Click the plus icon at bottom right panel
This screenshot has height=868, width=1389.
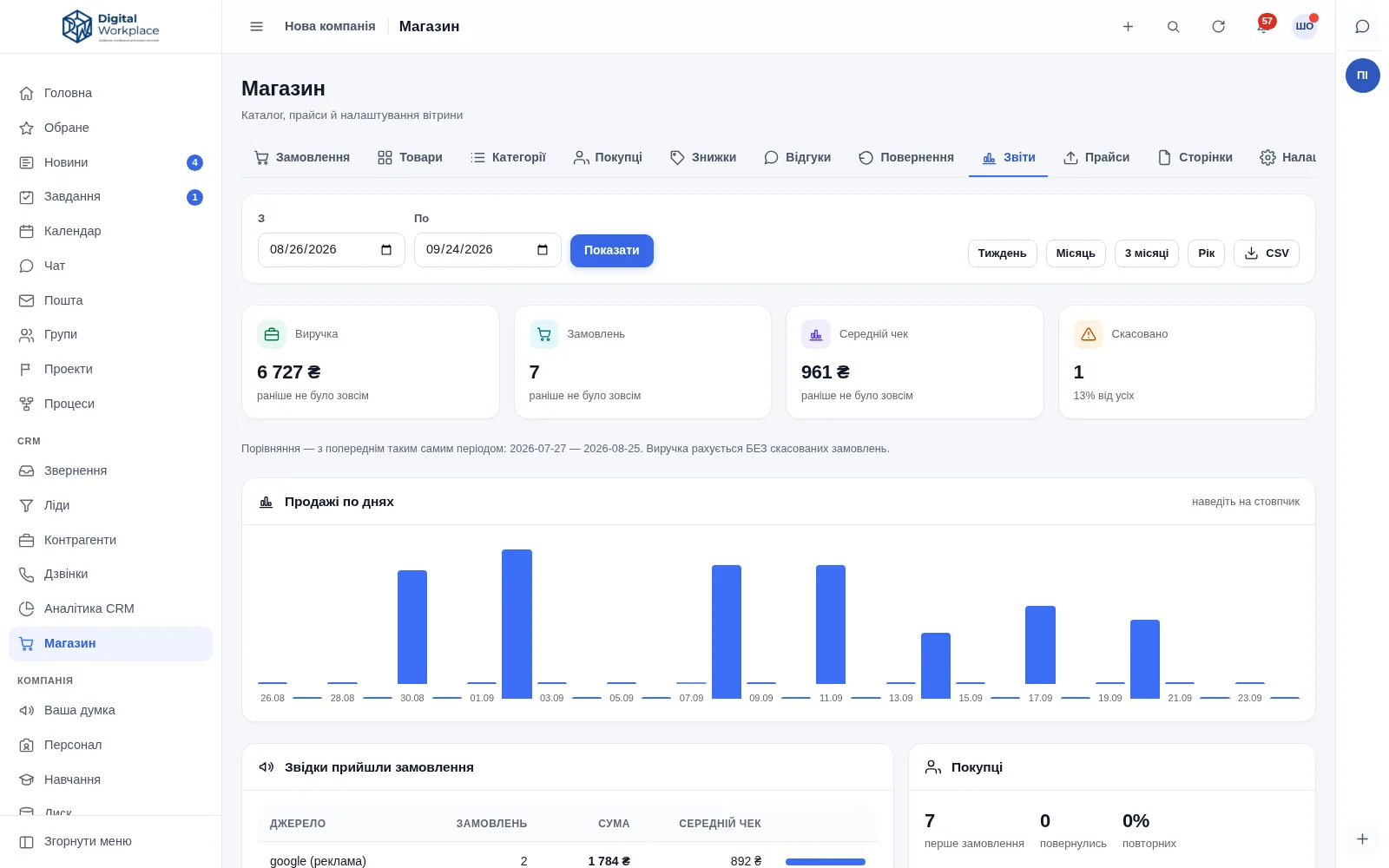click(1362, 838)
